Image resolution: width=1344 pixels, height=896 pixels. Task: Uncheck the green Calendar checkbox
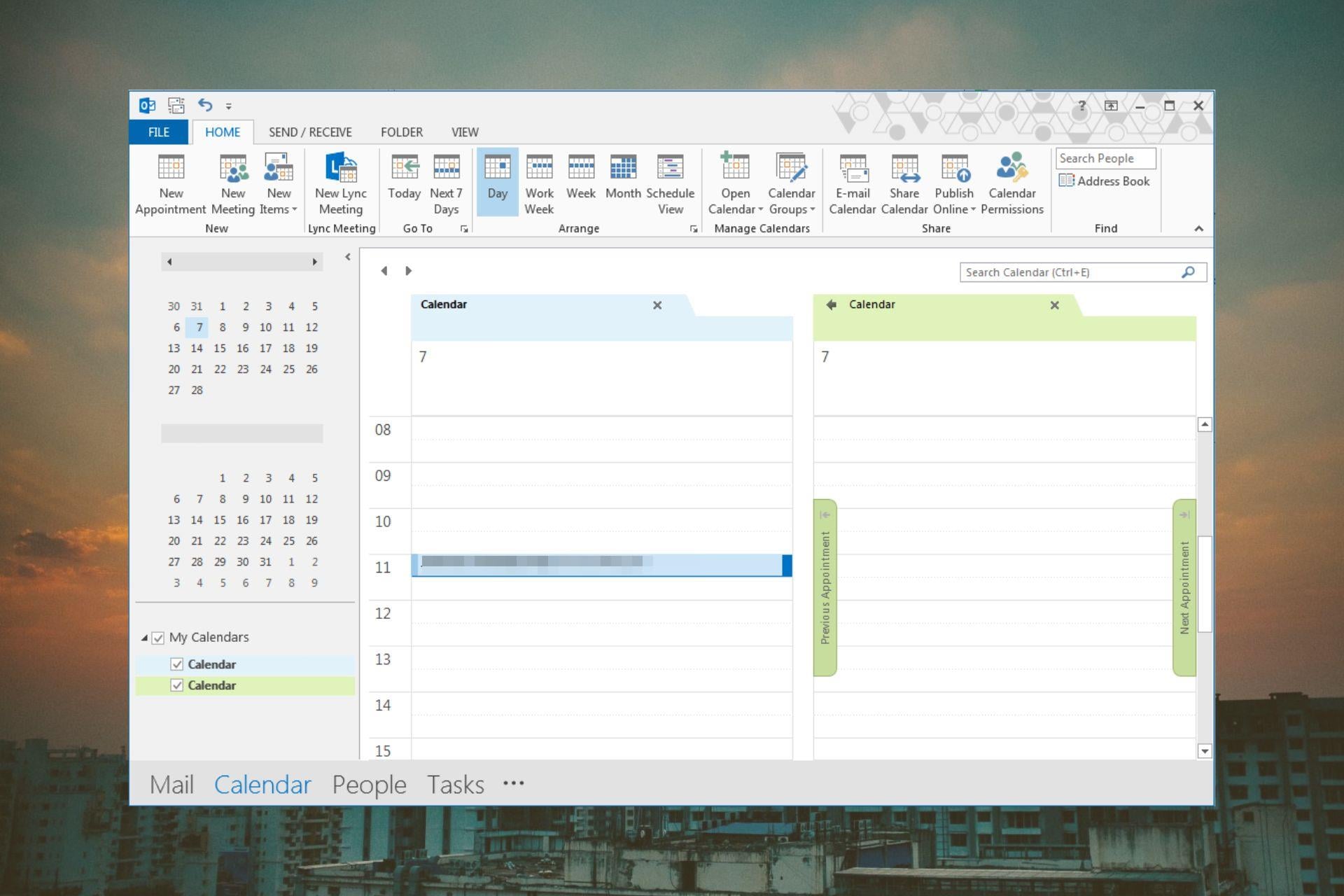click(x=177, y=685)
